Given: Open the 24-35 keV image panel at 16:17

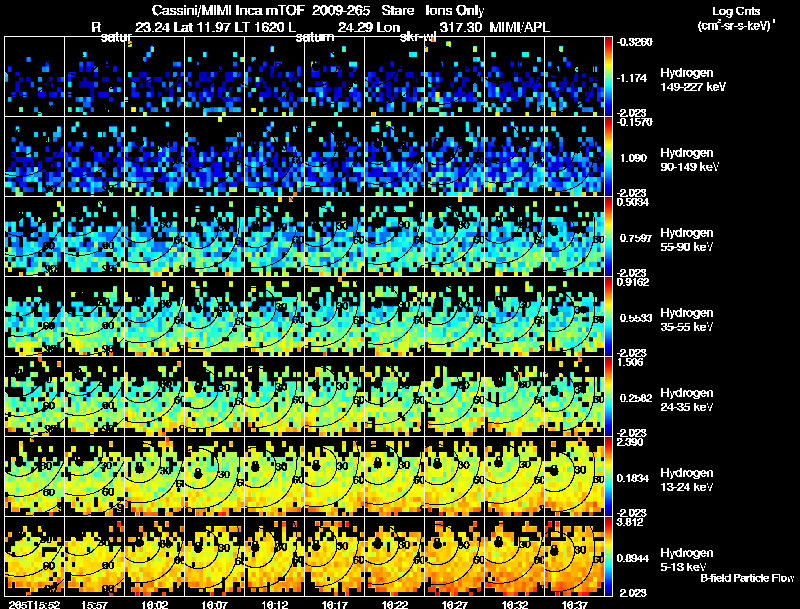Looking at the screenshot, I should (335, 396).
